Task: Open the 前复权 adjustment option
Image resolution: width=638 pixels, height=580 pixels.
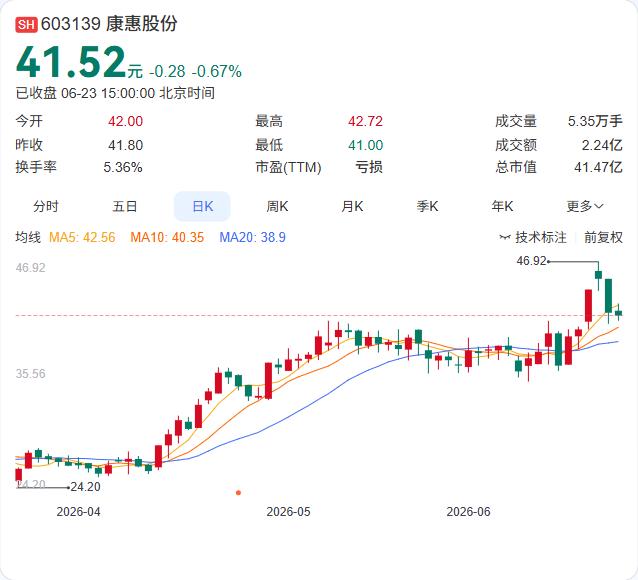Action: point(603,237)
